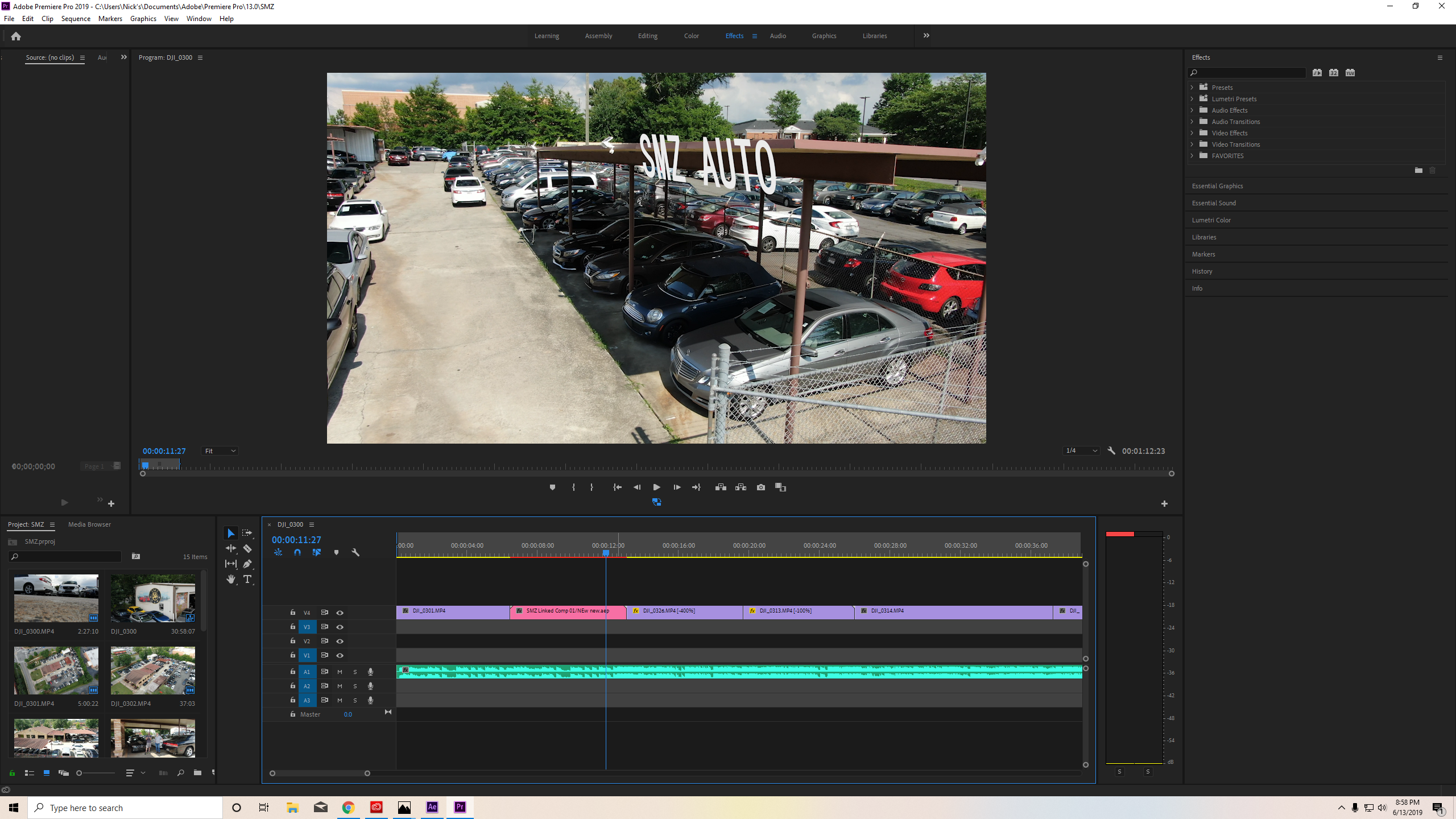Expand Audio Transitions folder
The height and width of the screenshot is (819, 1456).
pos(1192,121)
